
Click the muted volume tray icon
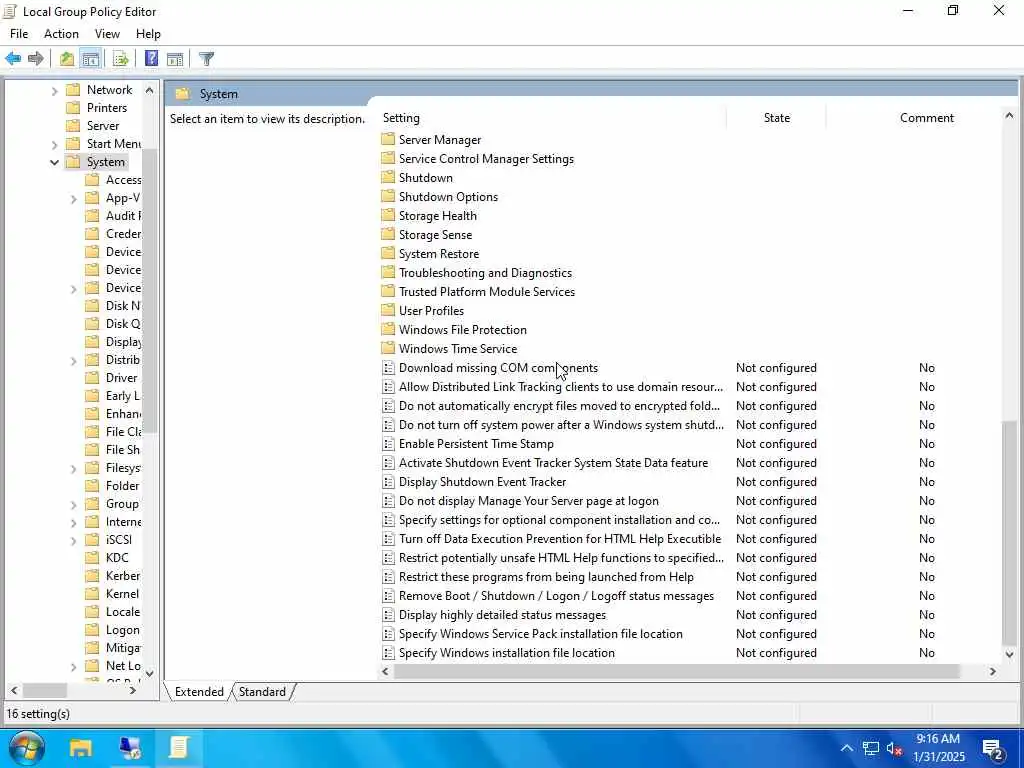[x=895, y=748]
